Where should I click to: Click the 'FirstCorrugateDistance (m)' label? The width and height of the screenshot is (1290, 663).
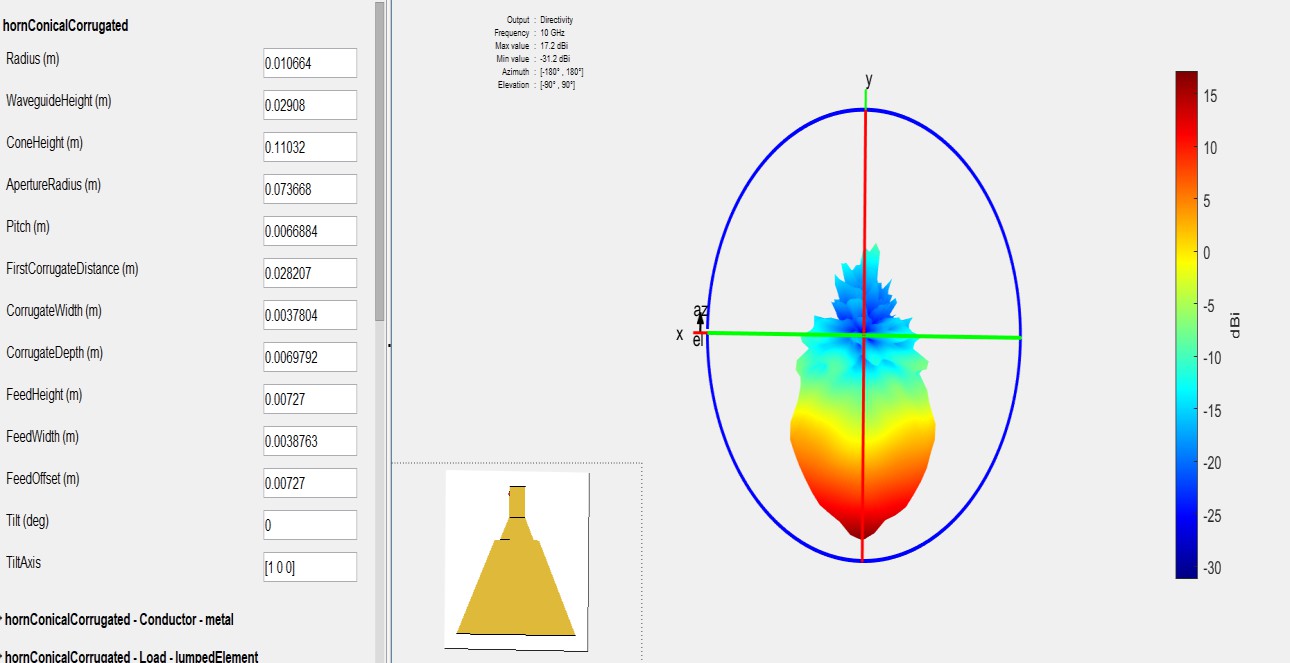72,269
